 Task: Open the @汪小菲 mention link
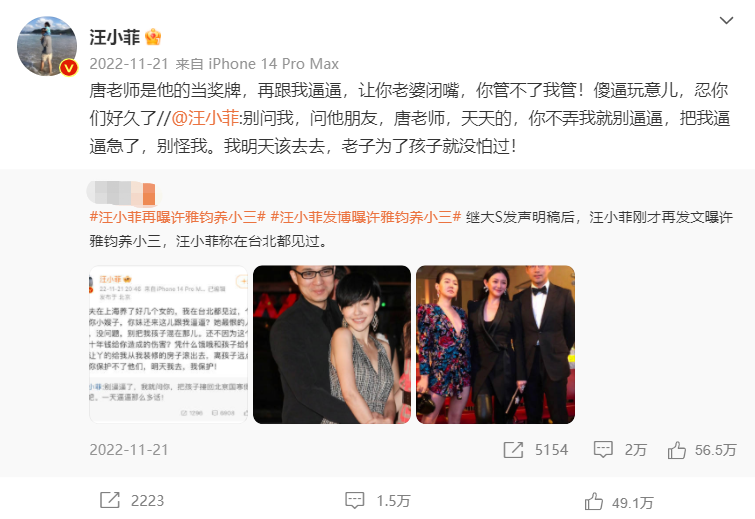[205, 118]
